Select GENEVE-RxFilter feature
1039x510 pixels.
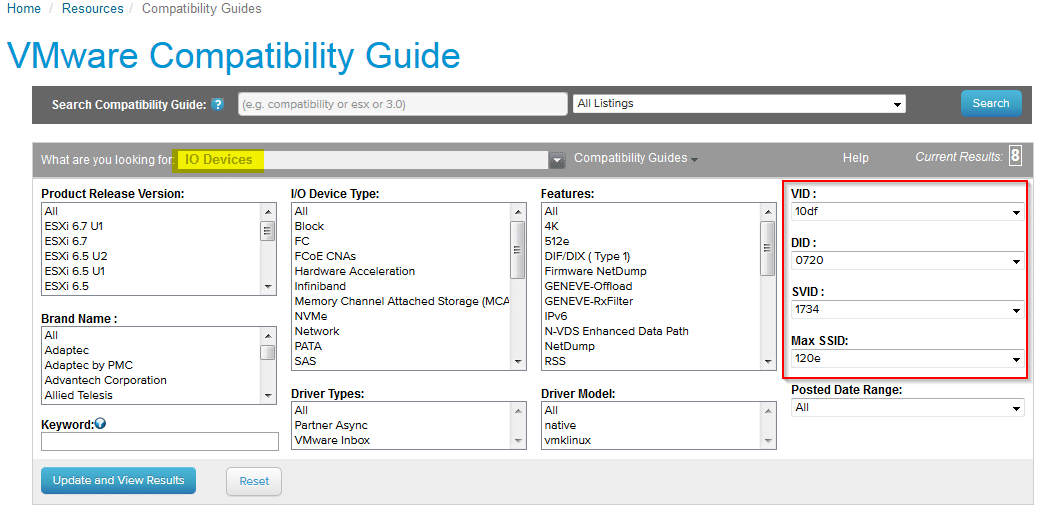[588, 301]
